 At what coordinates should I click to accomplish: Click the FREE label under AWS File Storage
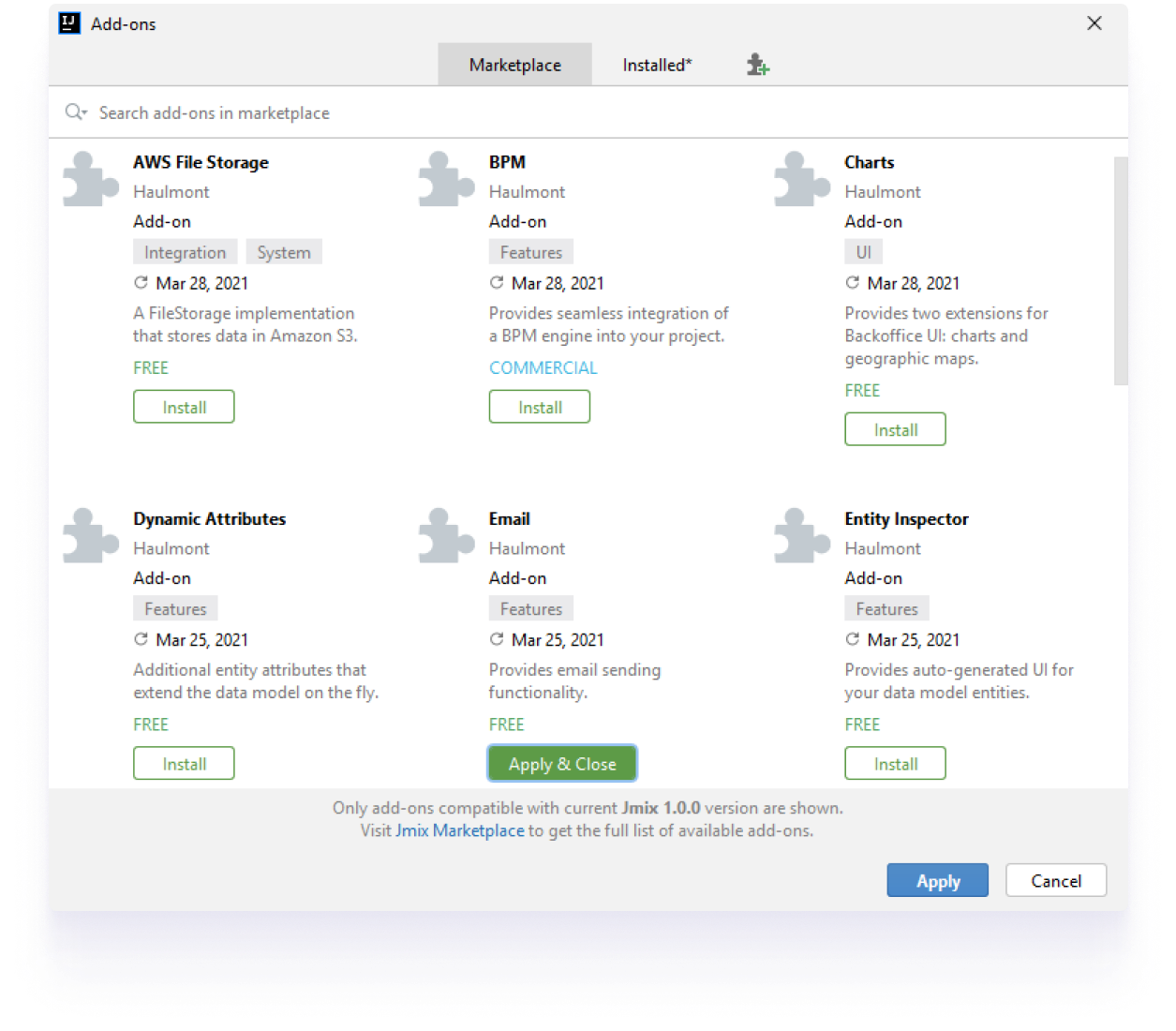click(151, 367)
